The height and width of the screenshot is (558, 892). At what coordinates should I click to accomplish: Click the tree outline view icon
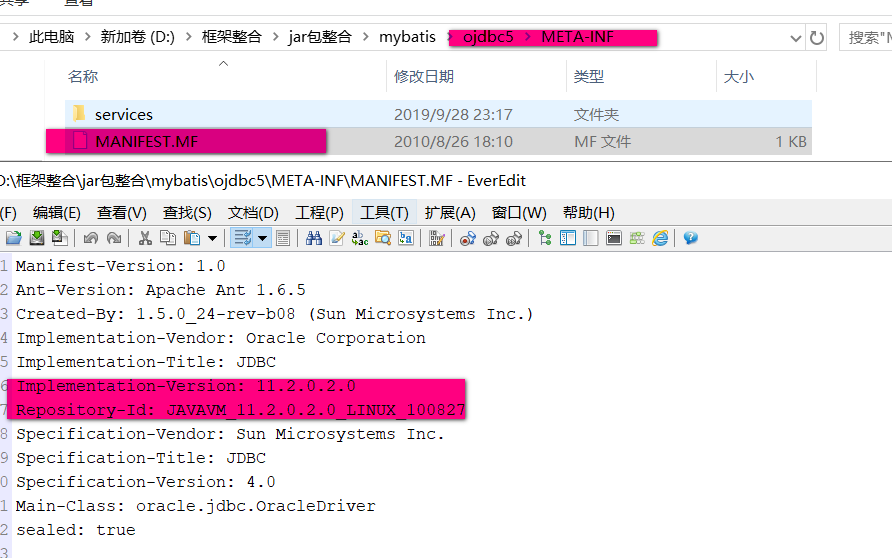click(x=544, y=238)
